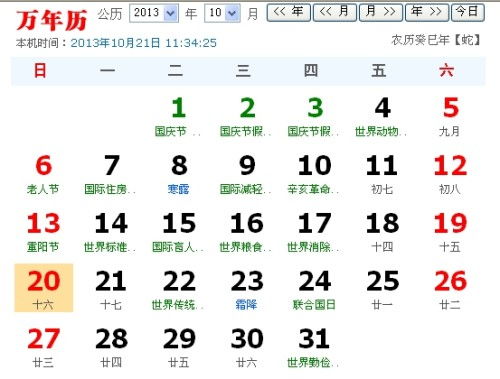Select October 31 世界勤俭 date
Image resolution: width=500 pixels, height=379 pixels.
(x=314, y=347)
